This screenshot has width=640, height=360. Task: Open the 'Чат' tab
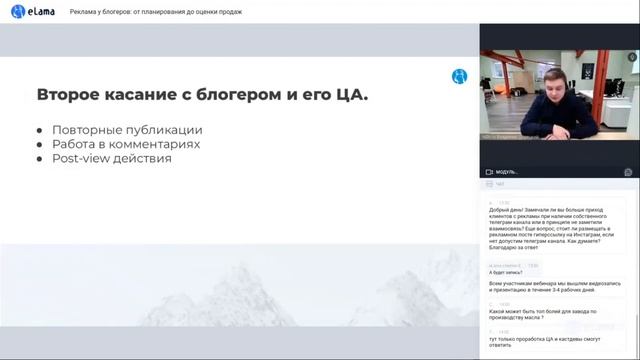coord(500,184)
